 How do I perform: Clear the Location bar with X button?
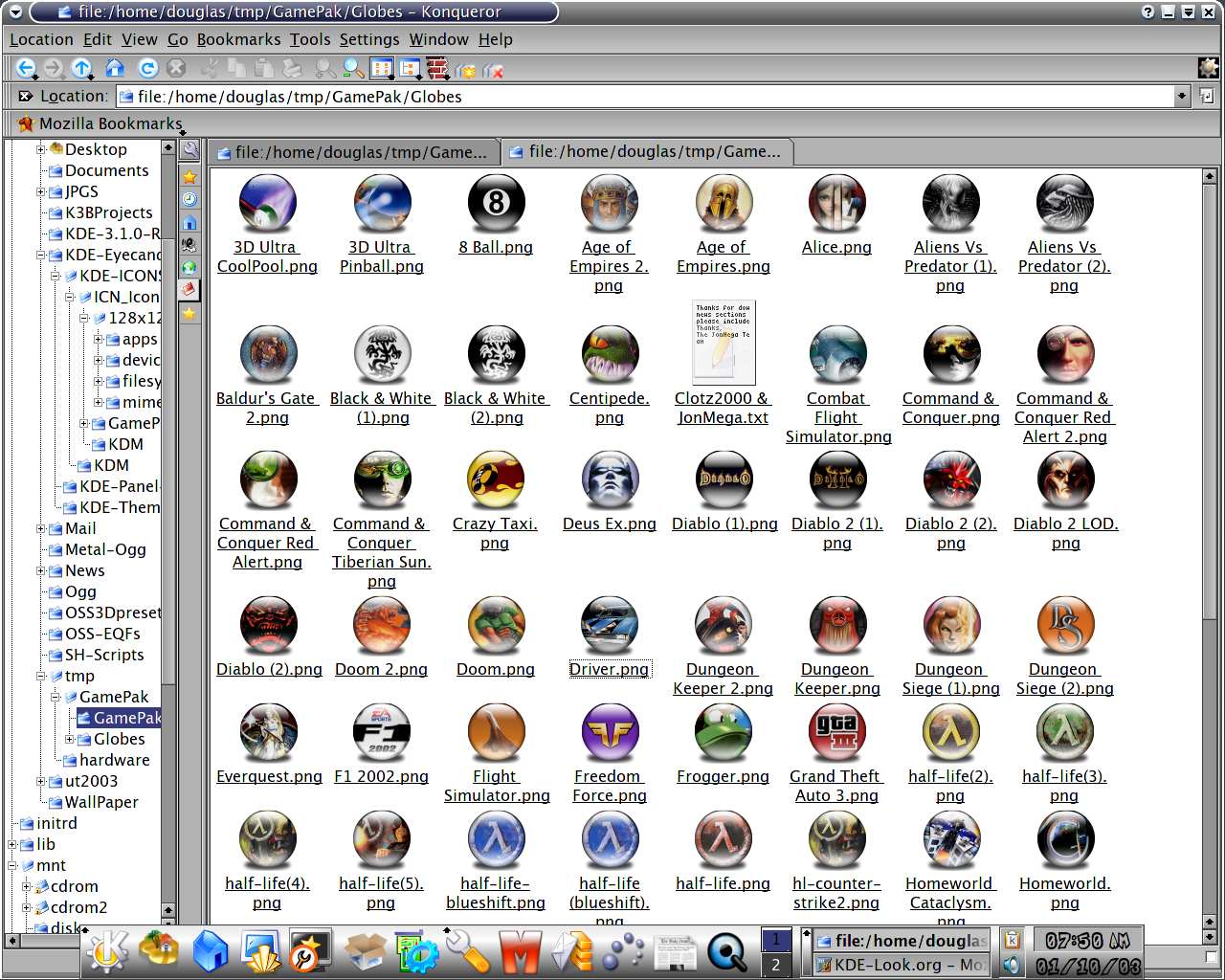26,96
